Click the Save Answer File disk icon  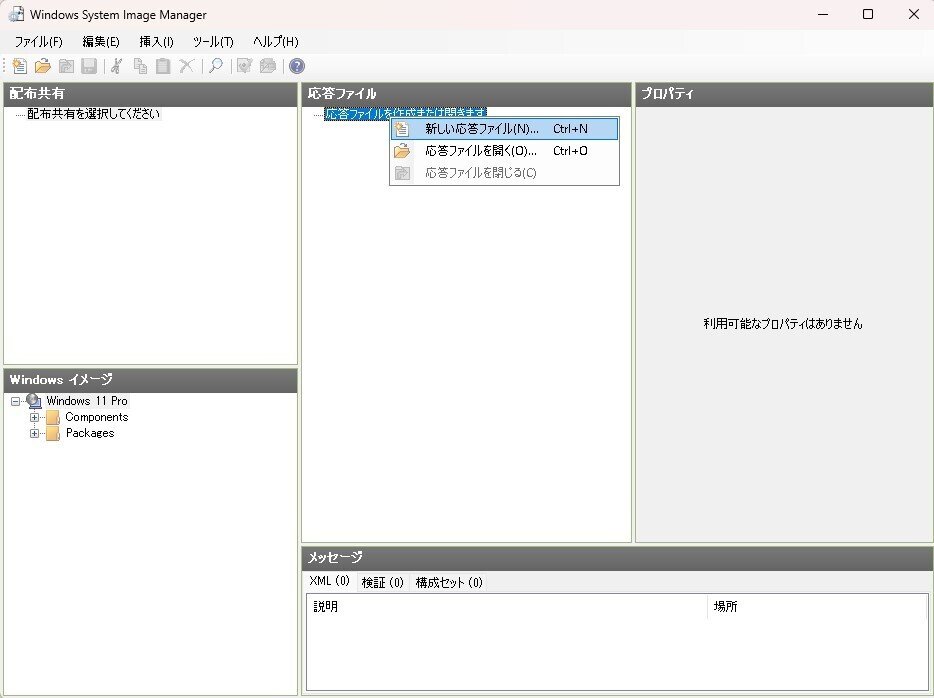(x=88, y=66)
